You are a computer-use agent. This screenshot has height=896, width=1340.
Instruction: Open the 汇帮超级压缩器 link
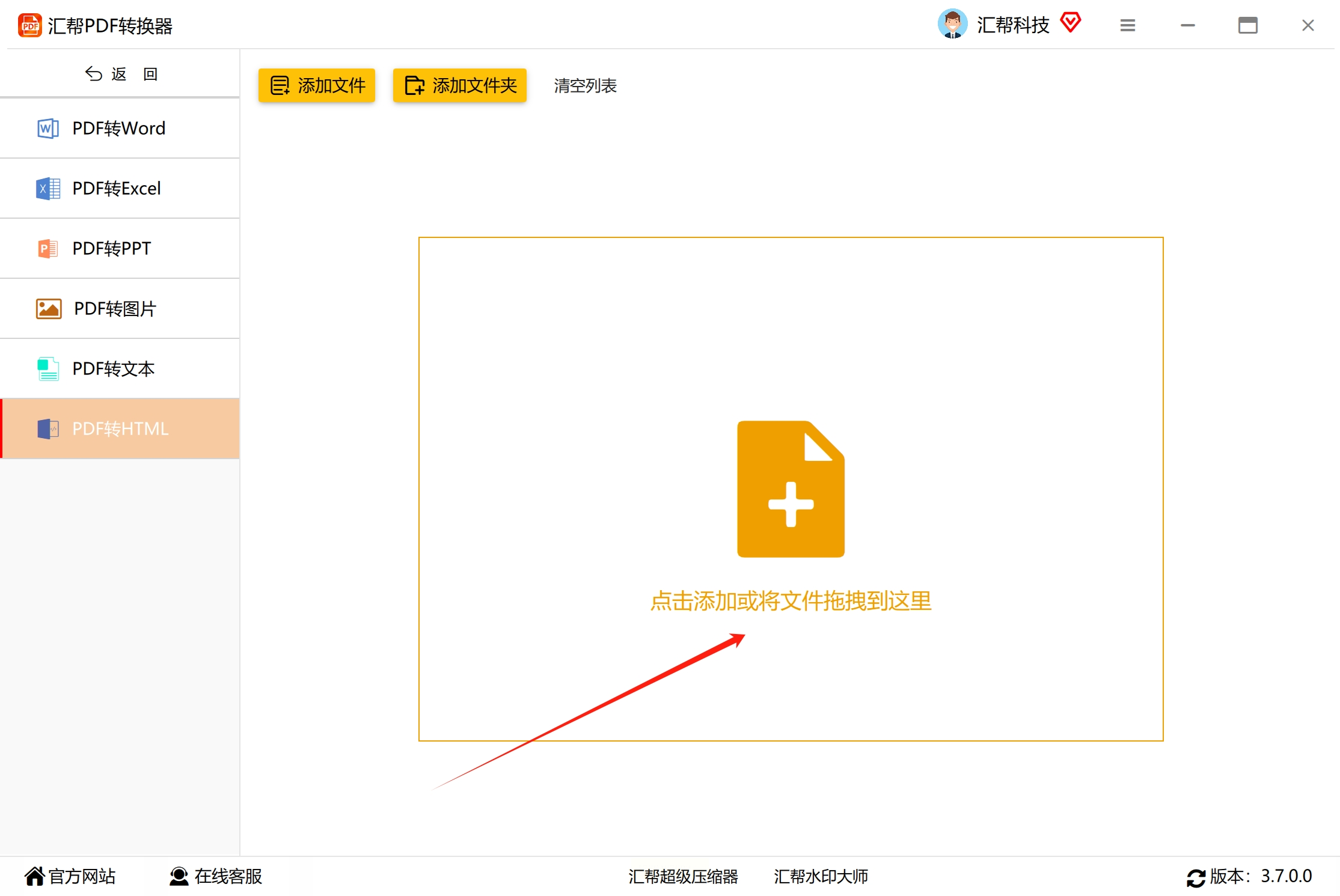(x=683, y=877)
